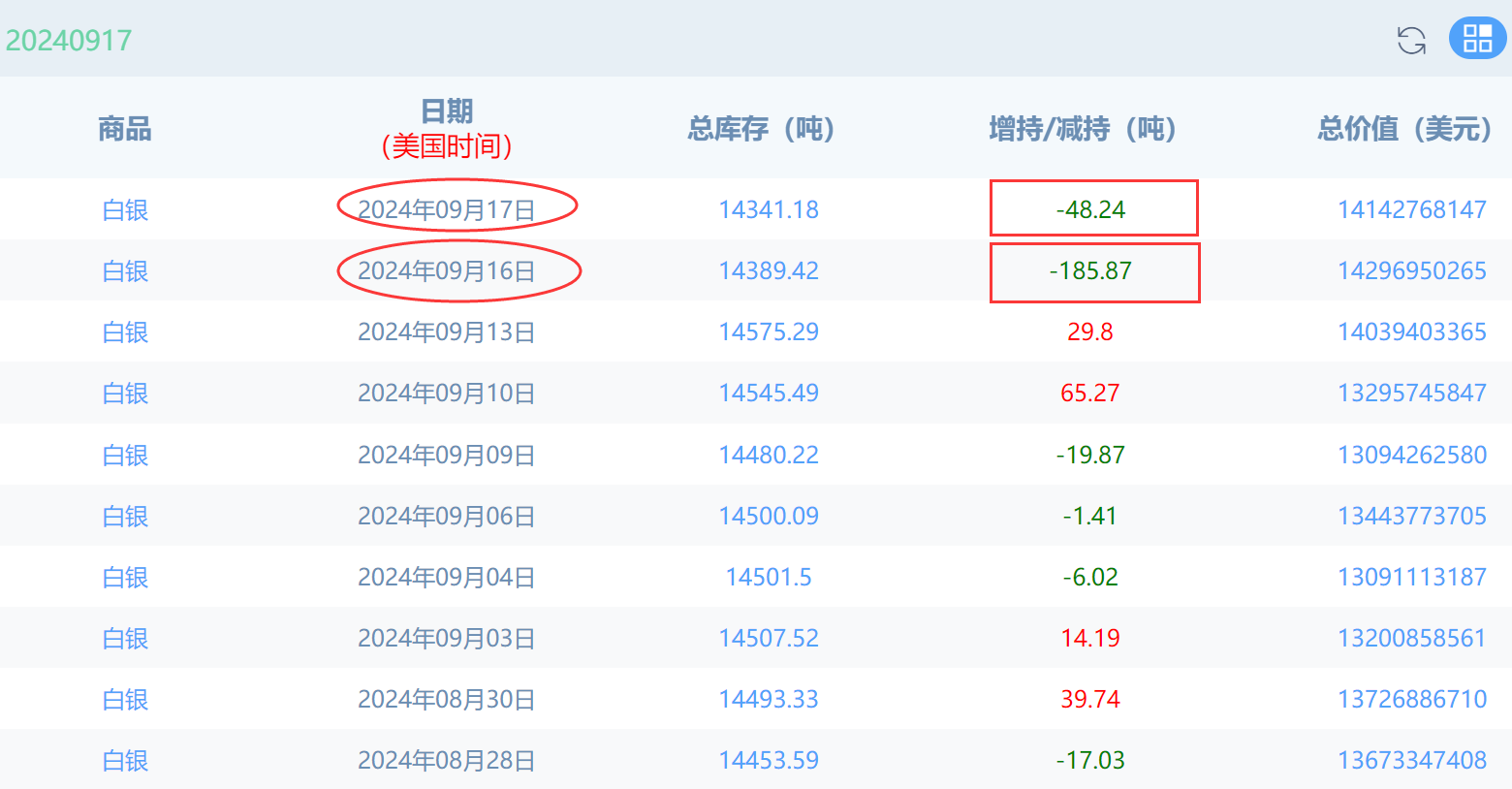Screen dimensions: 1512x789
Task: Click the 商品 column header
Action: tap(125, 129)
